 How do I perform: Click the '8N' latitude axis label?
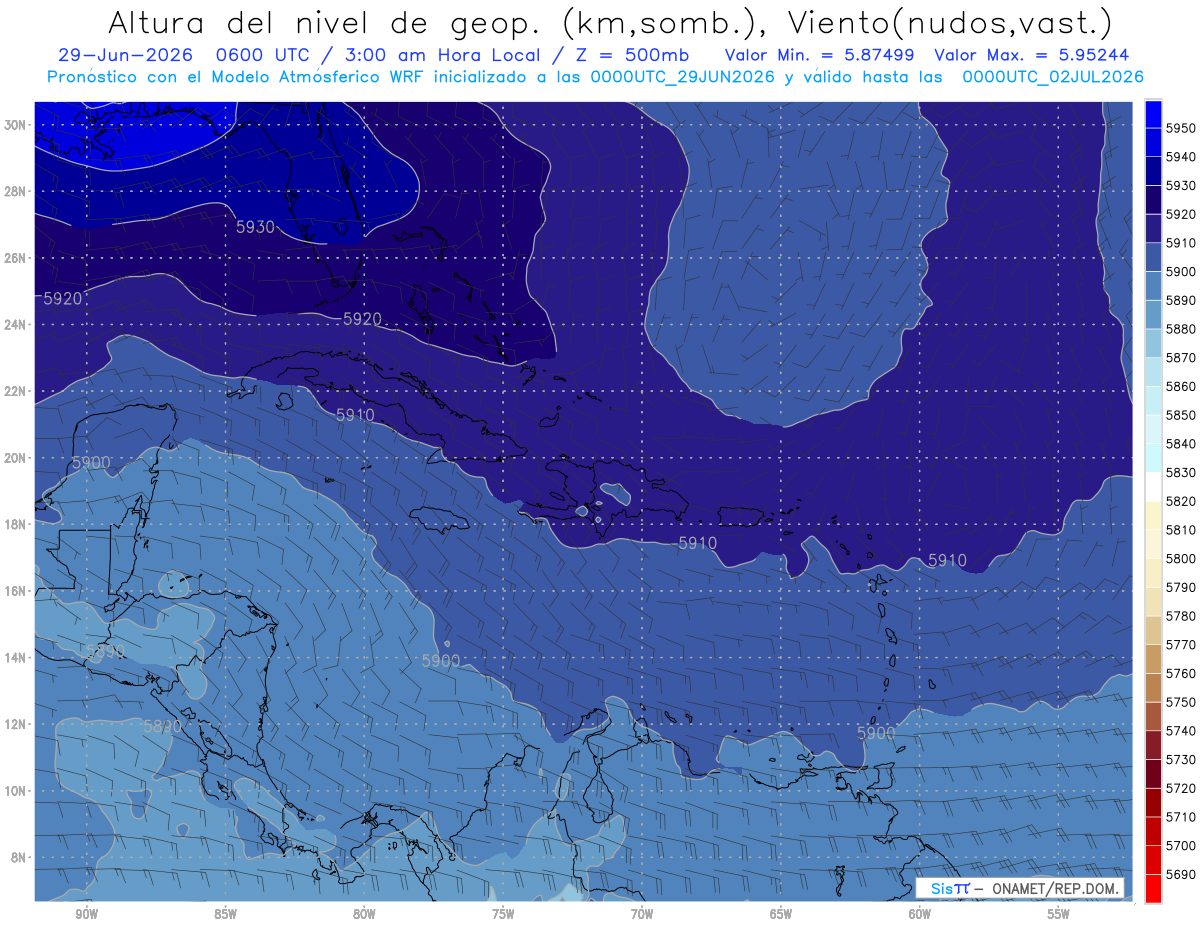point(20,857)
